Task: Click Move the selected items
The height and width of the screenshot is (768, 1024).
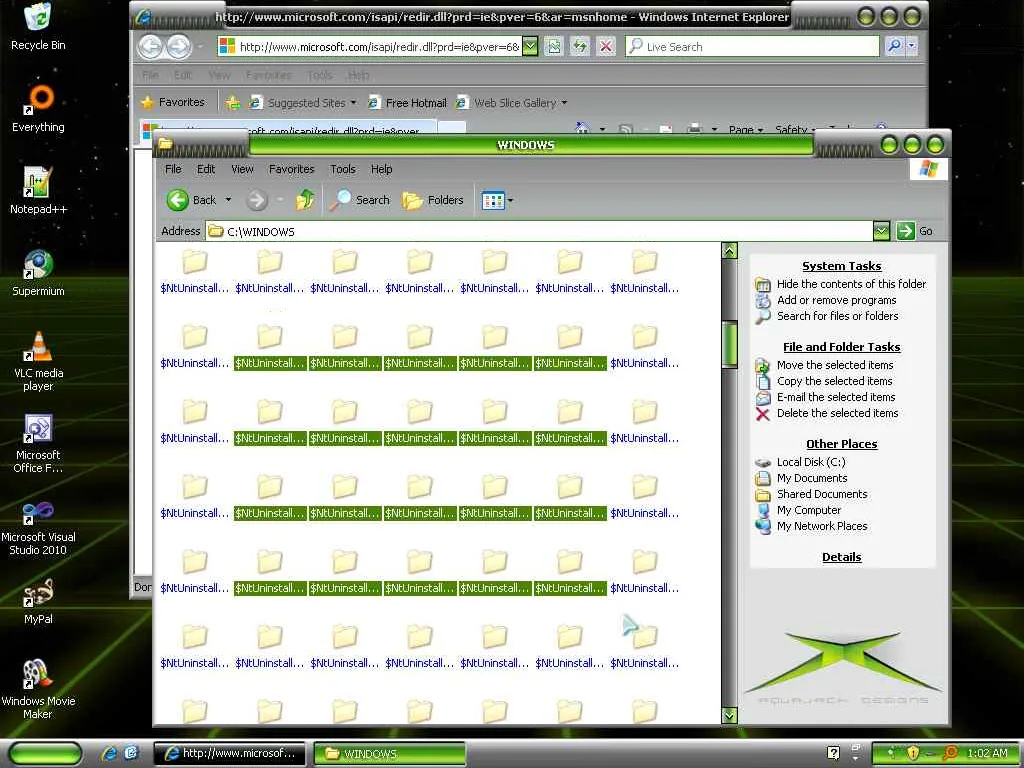Action: click(835, 365)
